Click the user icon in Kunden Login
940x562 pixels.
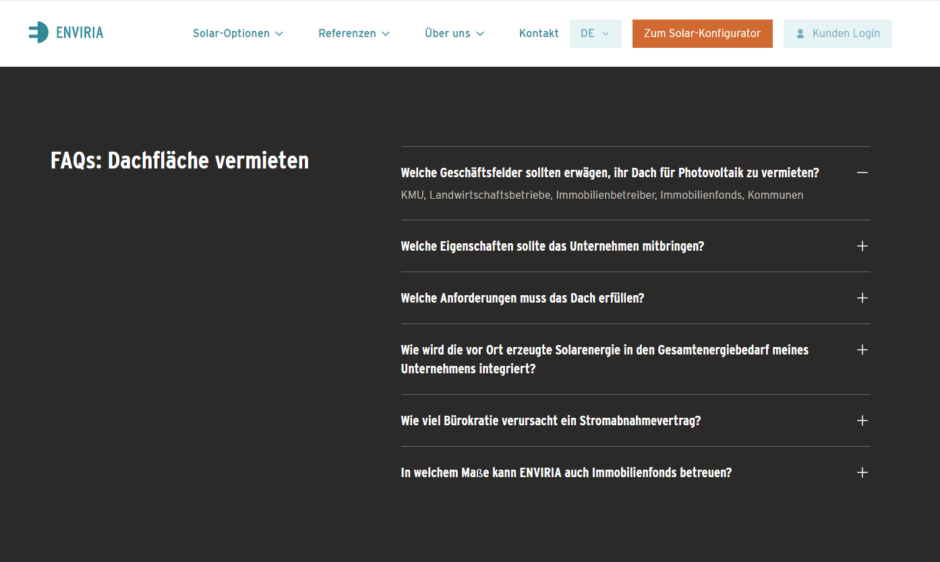(x=800, y=34)
